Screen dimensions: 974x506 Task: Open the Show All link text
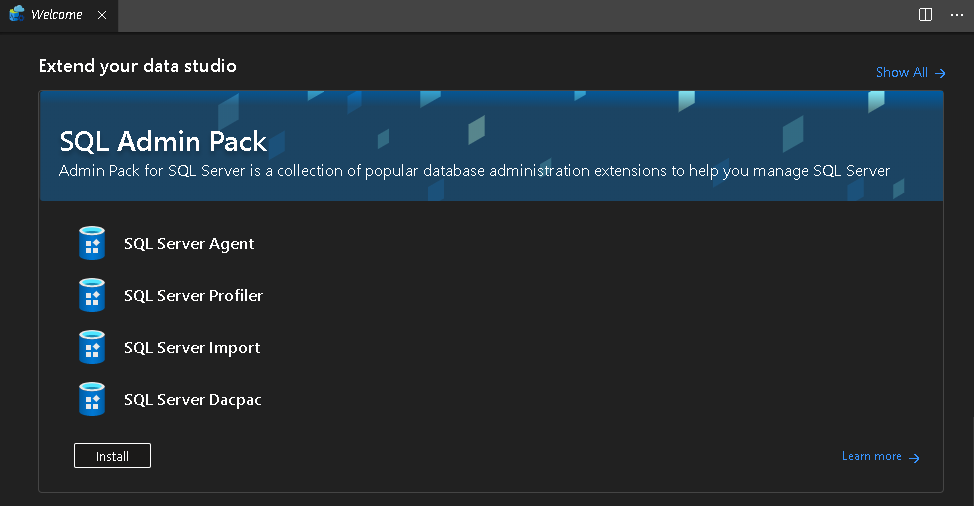[x=901, y=72]
